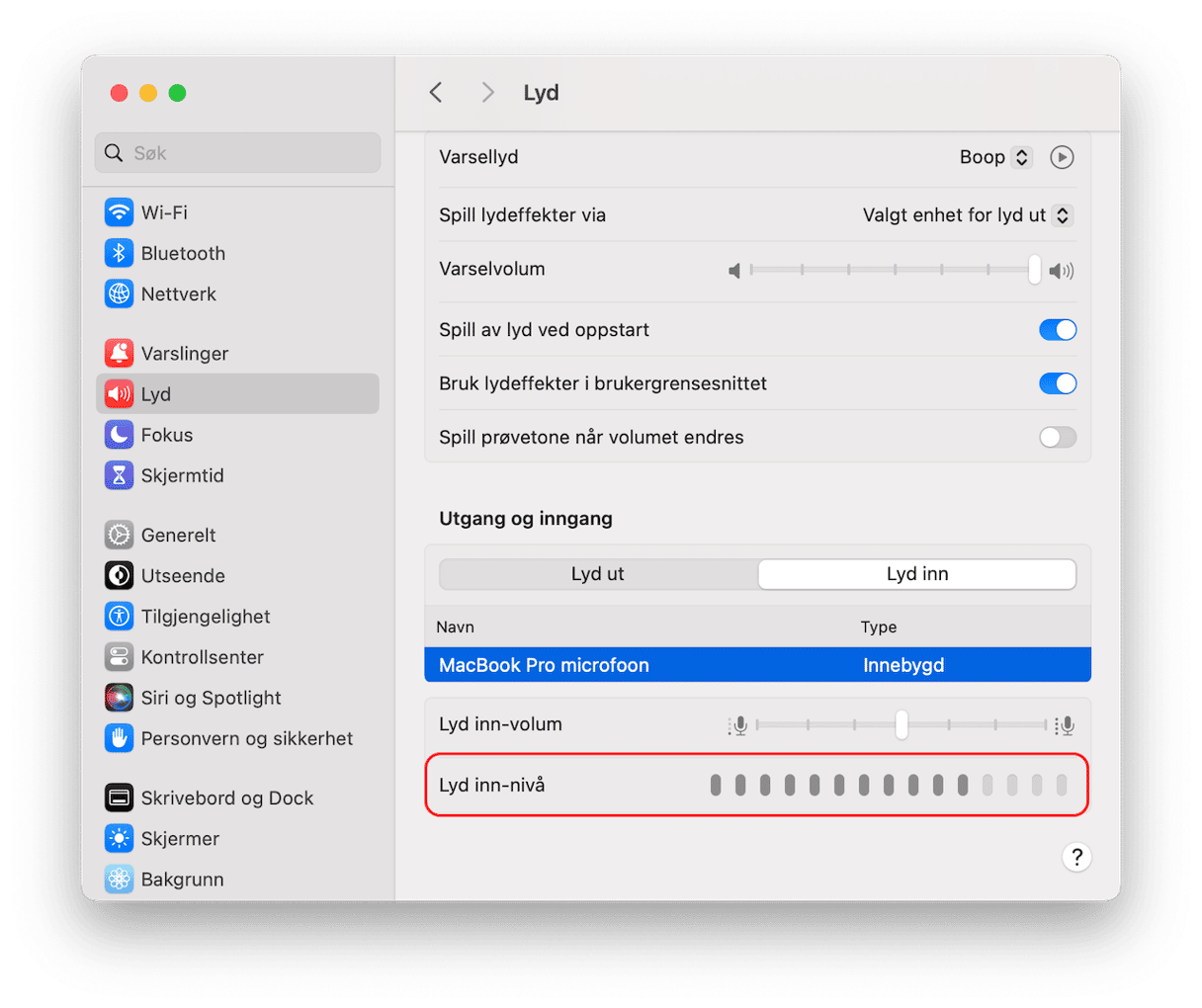Select the Lyd inn tab
This screenshot has width=1202, height=1008.
(x=916, y=574)
